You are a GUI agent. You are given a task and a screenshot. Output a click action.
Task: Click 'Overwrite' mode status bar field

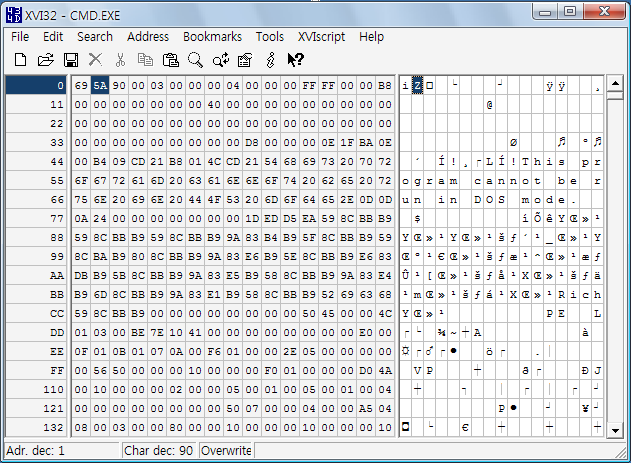click(226, 451)
